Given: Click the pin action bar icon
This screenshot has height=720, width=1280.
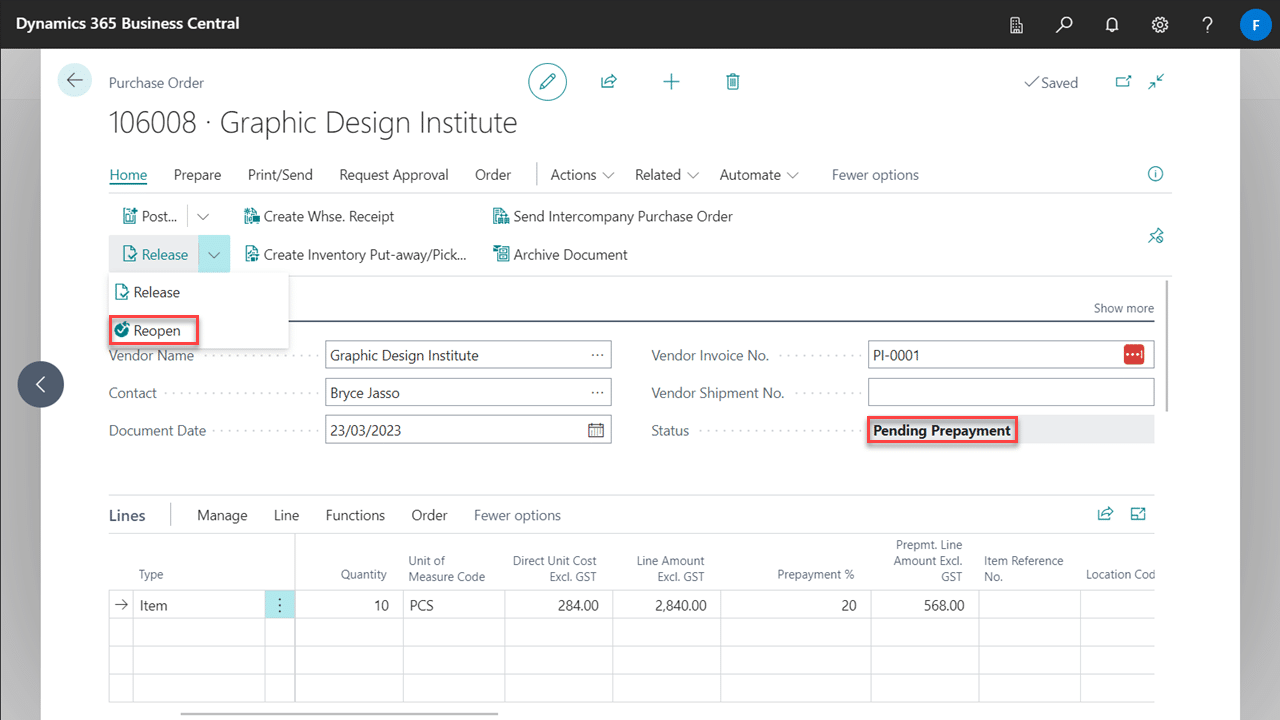Looking at the screenshot, I should point(1155,236).
